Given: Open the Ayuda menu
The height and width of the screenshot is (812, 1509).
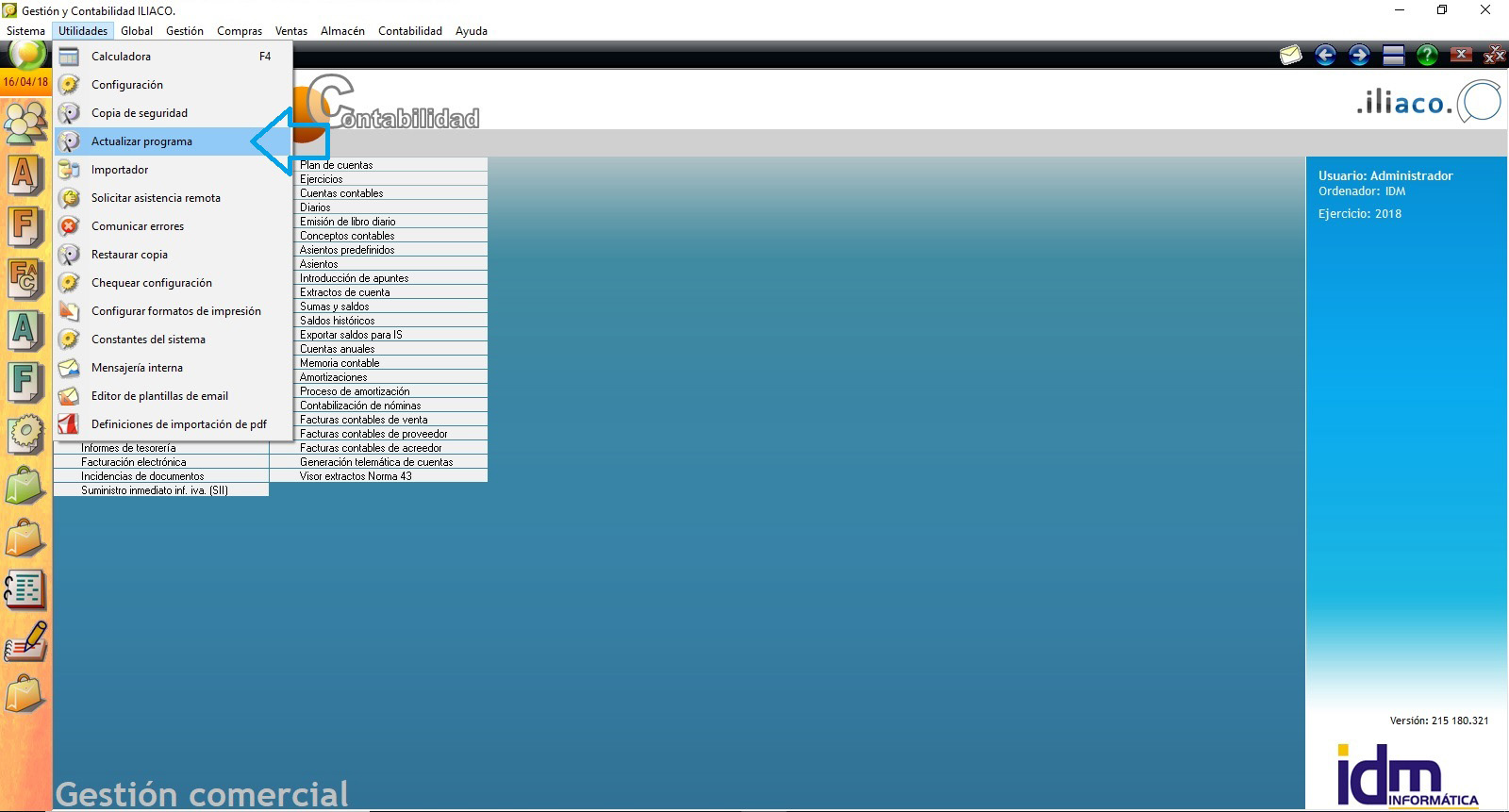Looking at the screenshot, I should click(x=472, y=31).
